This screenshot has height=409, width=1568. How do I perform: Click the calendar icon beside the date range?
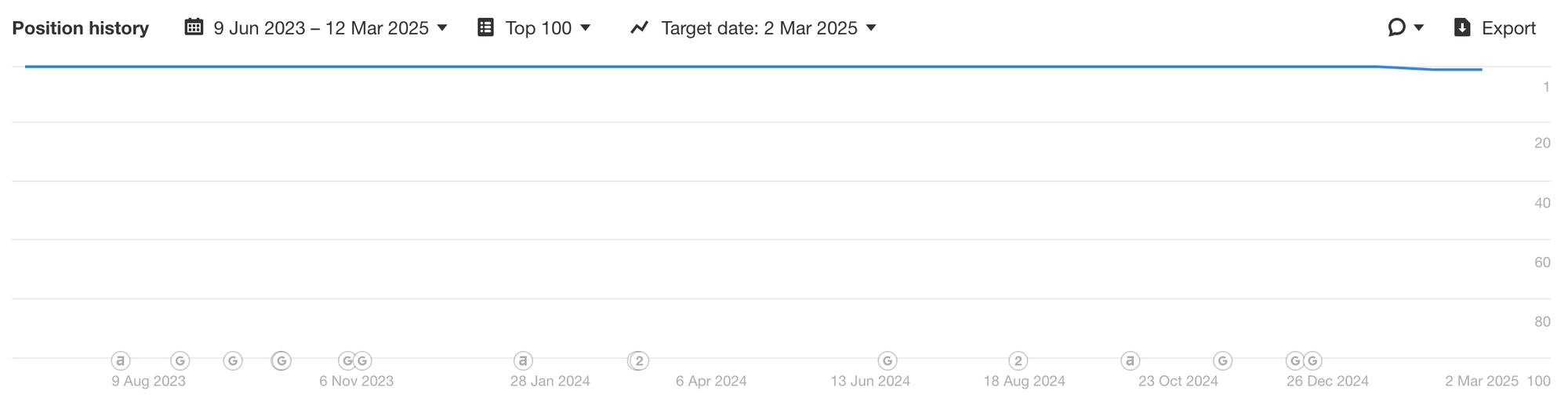tap(194, 27)
